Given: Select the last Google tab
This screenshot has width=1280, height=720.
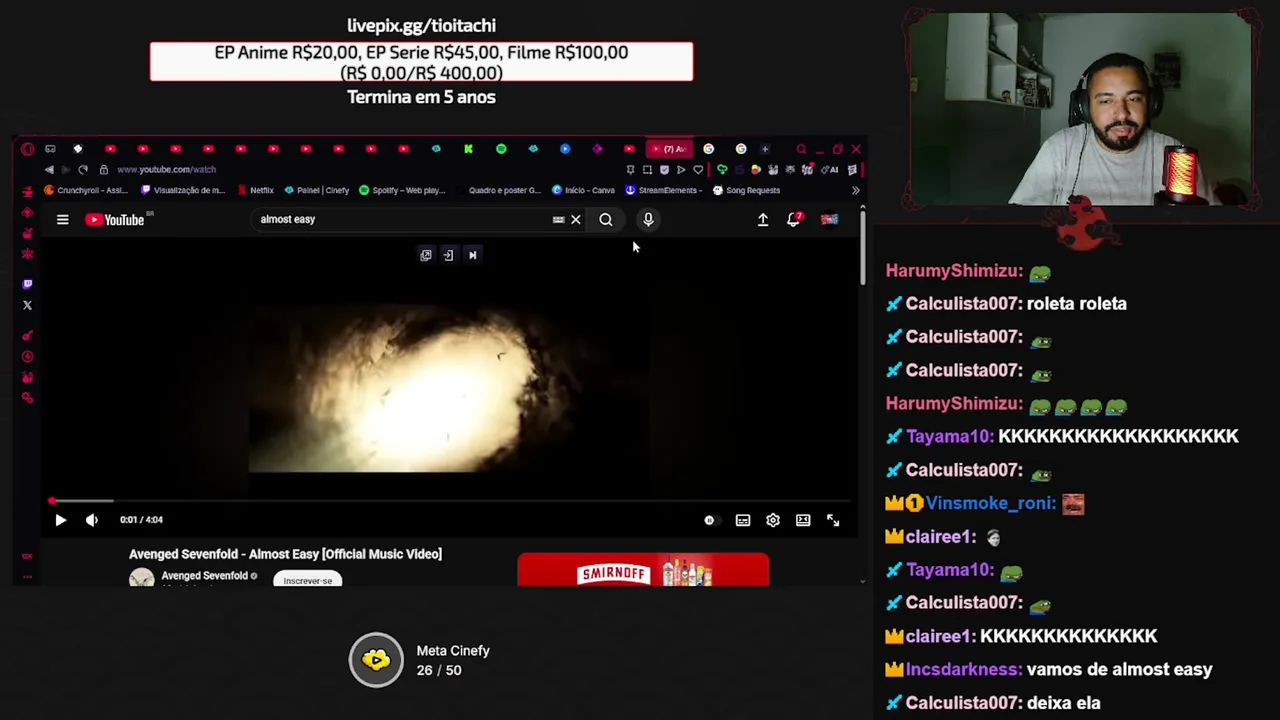Looking at the screenshot, I should click(x=741, y=149).
